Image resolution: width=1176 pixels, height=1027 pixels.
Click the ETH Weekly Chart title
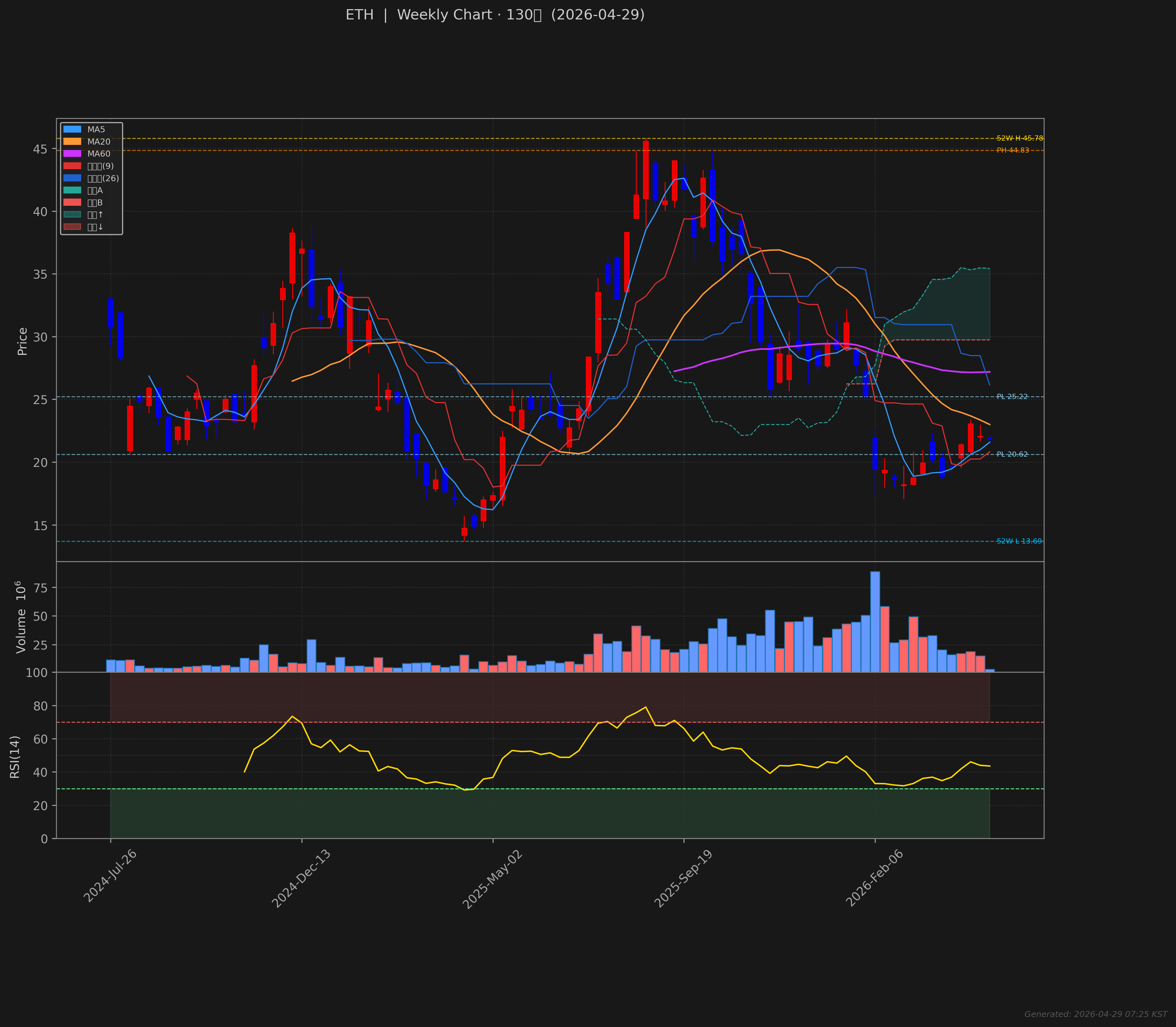click(495, 15)
